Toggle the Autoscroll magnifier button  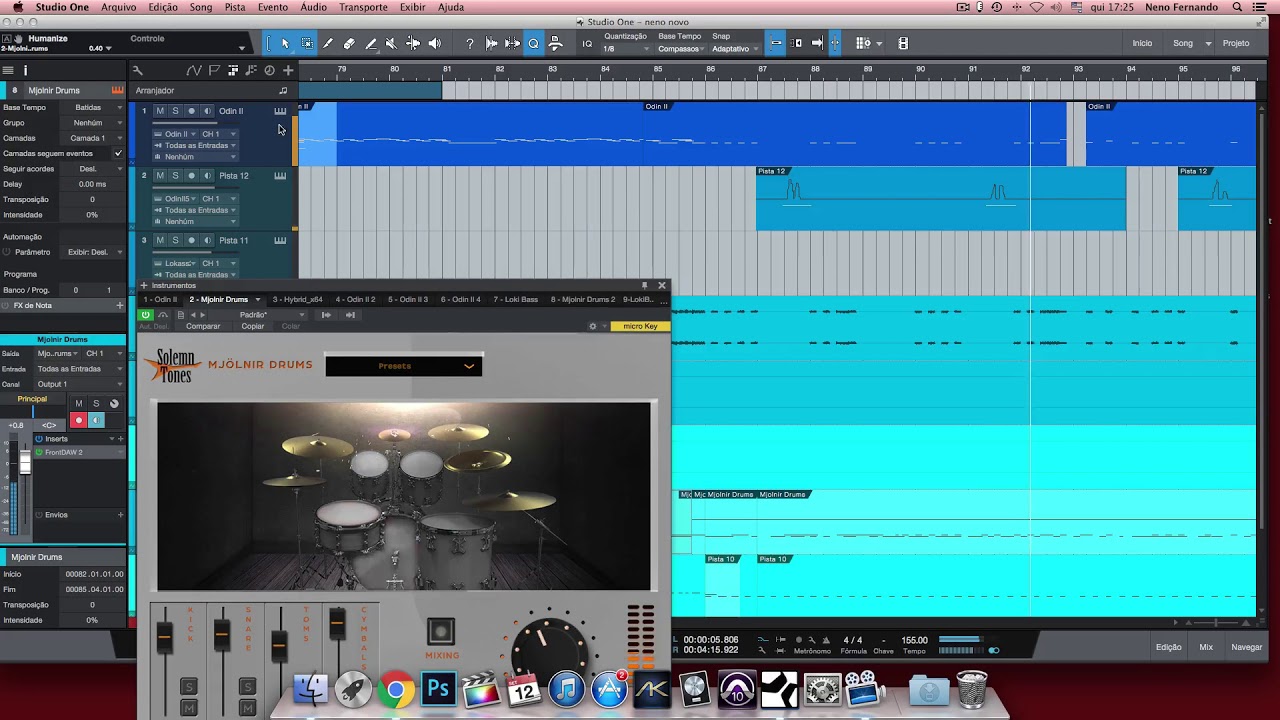(x=533, y=43)
